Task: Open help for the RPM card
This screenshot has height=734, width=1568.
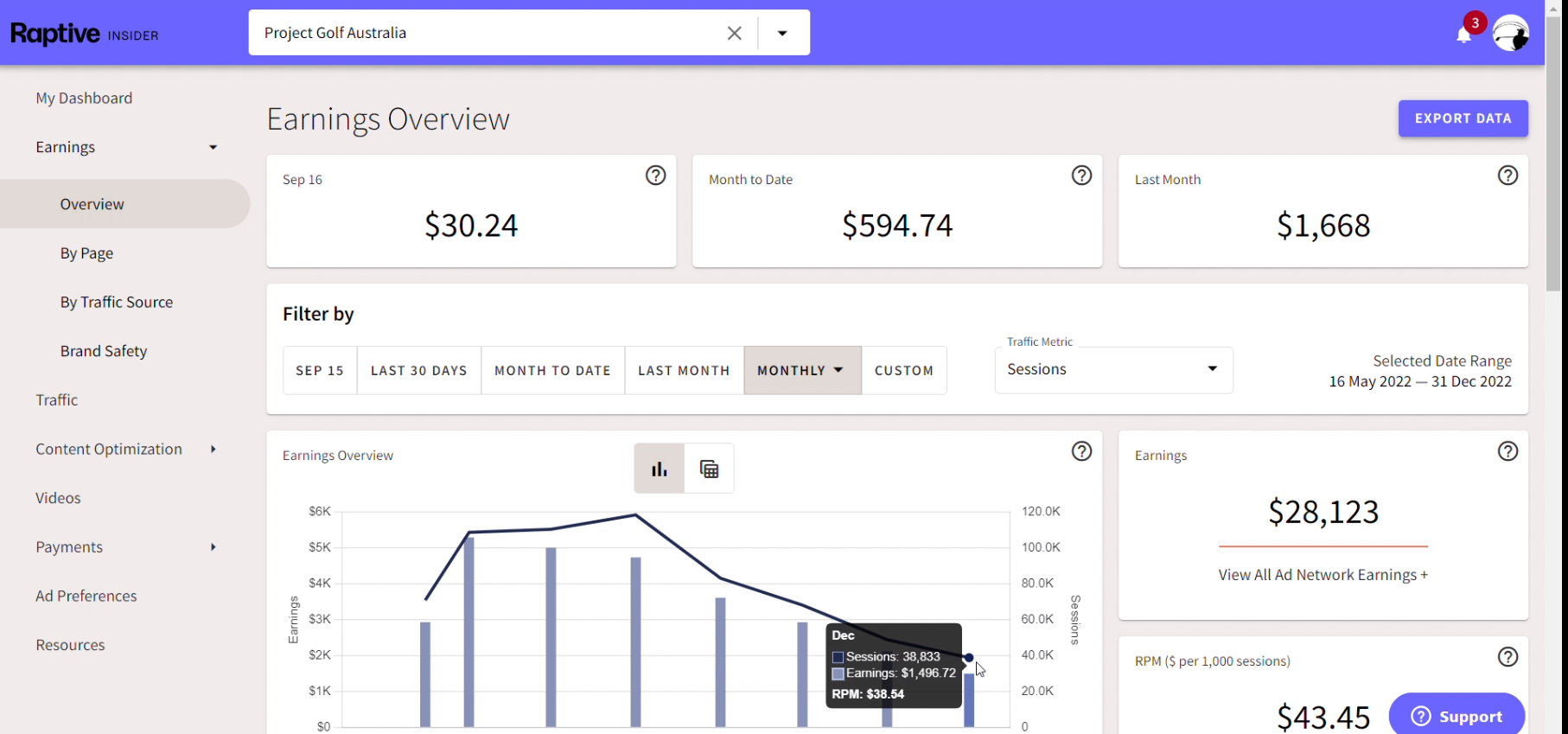Action: 1507,657
